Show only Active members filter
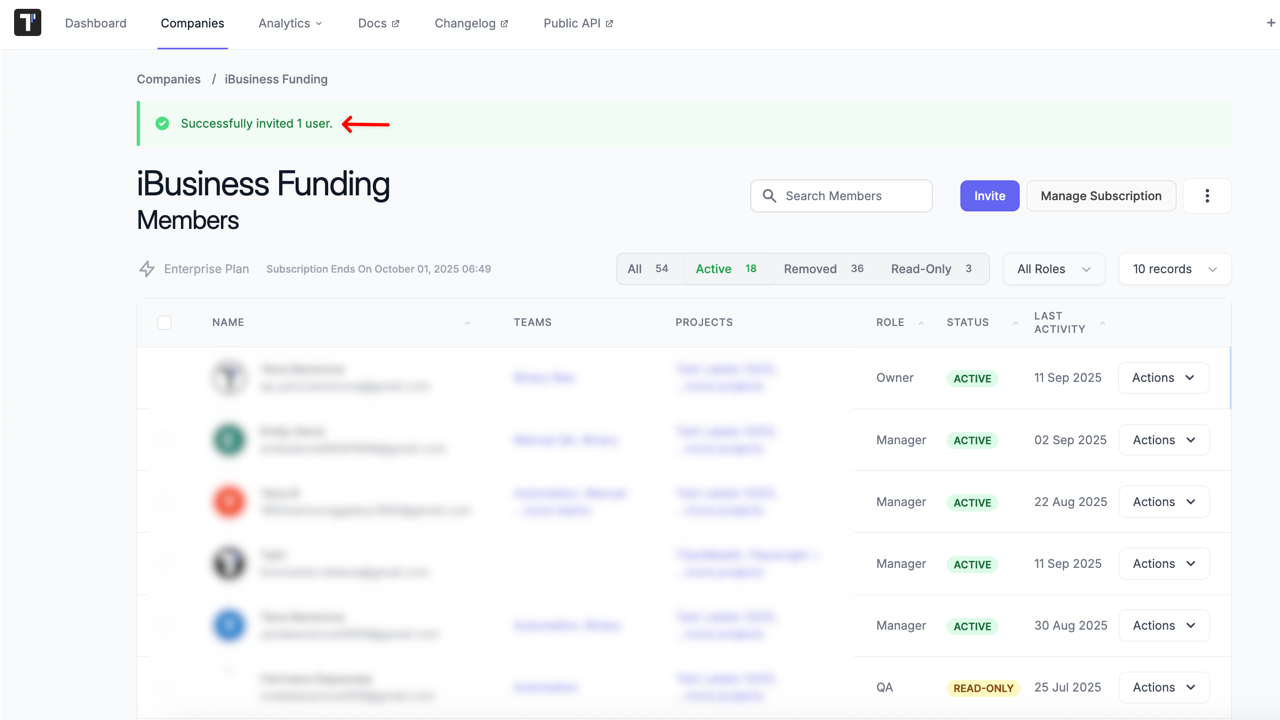 pyautogui.click(x=727, y=269)
